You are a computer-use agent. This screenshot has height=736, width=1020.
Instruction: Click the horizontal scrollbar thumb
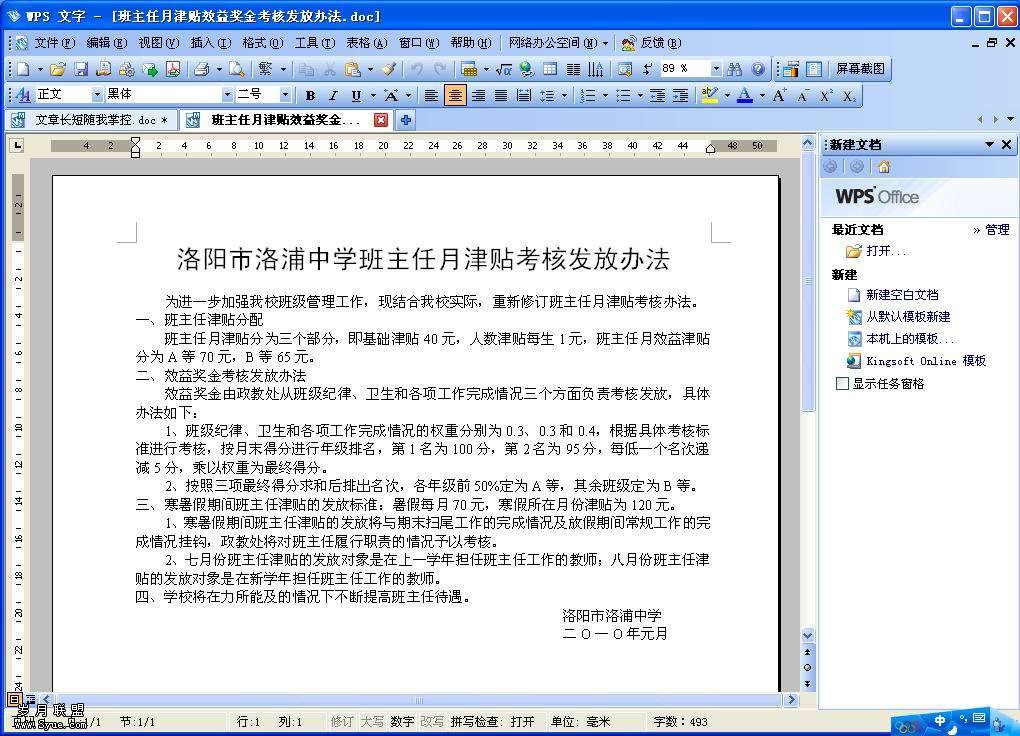coord(419,700)
